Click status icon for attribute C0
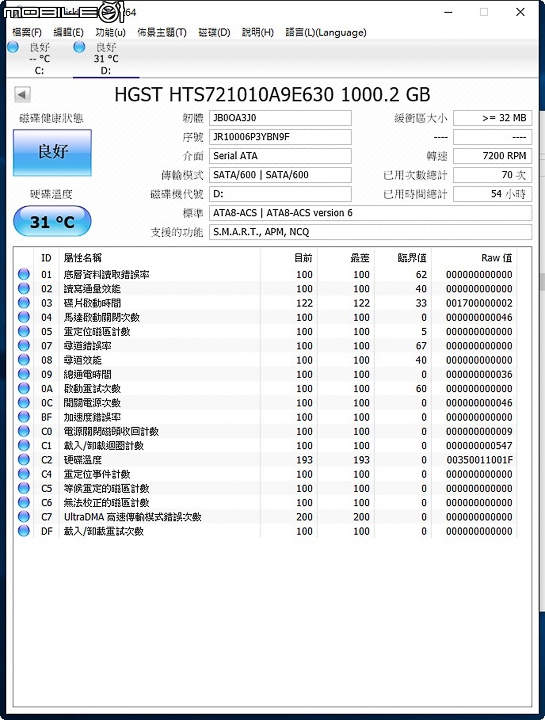545x720 pixels. click(24, 431)
